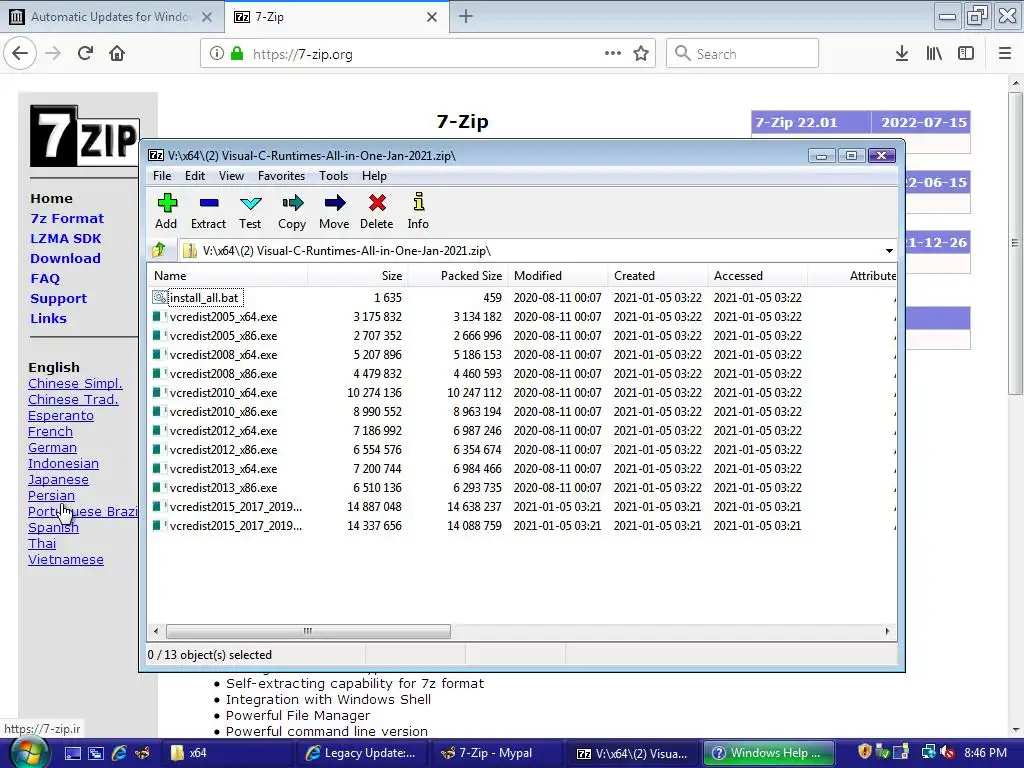Open the View menu in 7-Zip
Screen dimensions: 1024x768
[x=231, y=176]
